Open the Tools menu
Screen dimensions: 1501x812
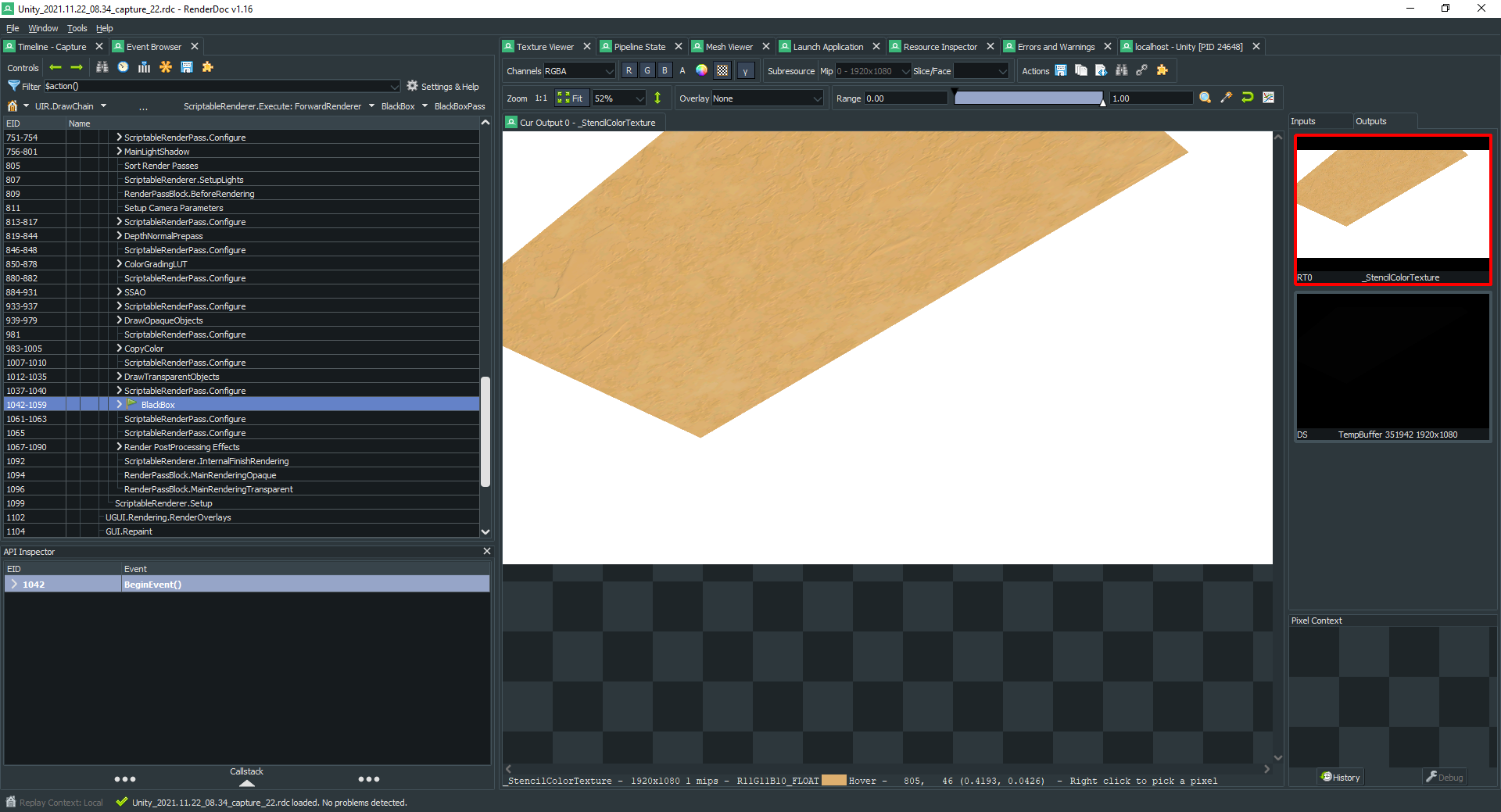click(77, 28)
